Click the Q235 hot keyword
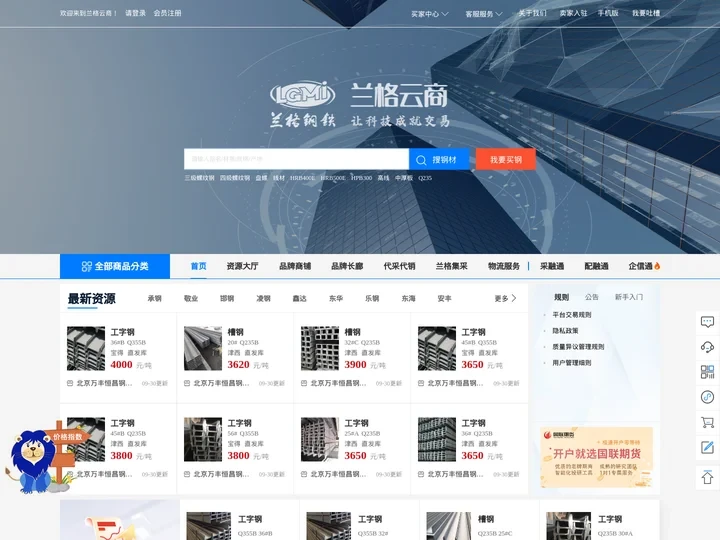 click(425, 178)
